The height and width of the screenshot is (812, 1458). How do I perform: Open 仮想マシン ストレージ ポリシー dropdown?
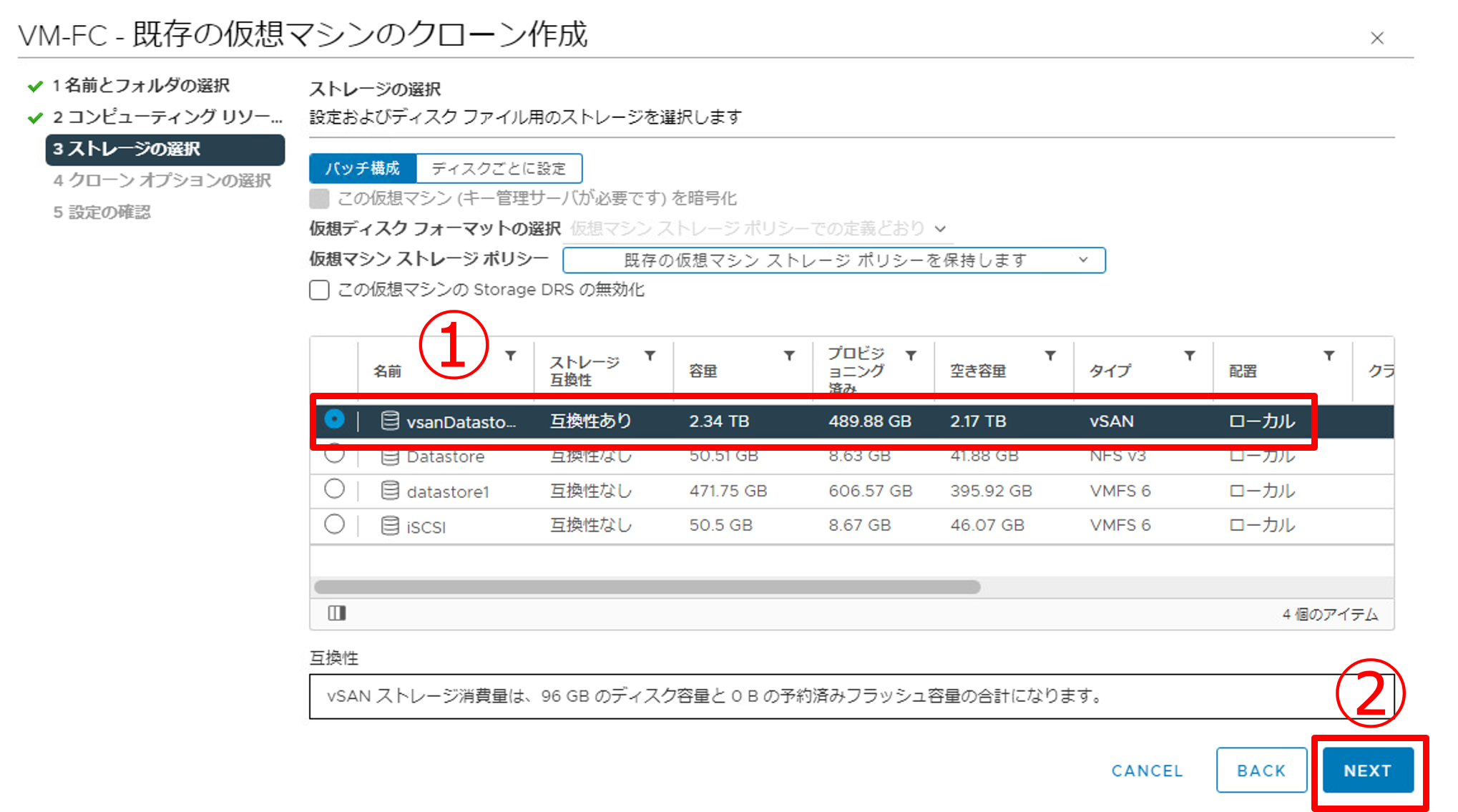[x=833, y=260]
